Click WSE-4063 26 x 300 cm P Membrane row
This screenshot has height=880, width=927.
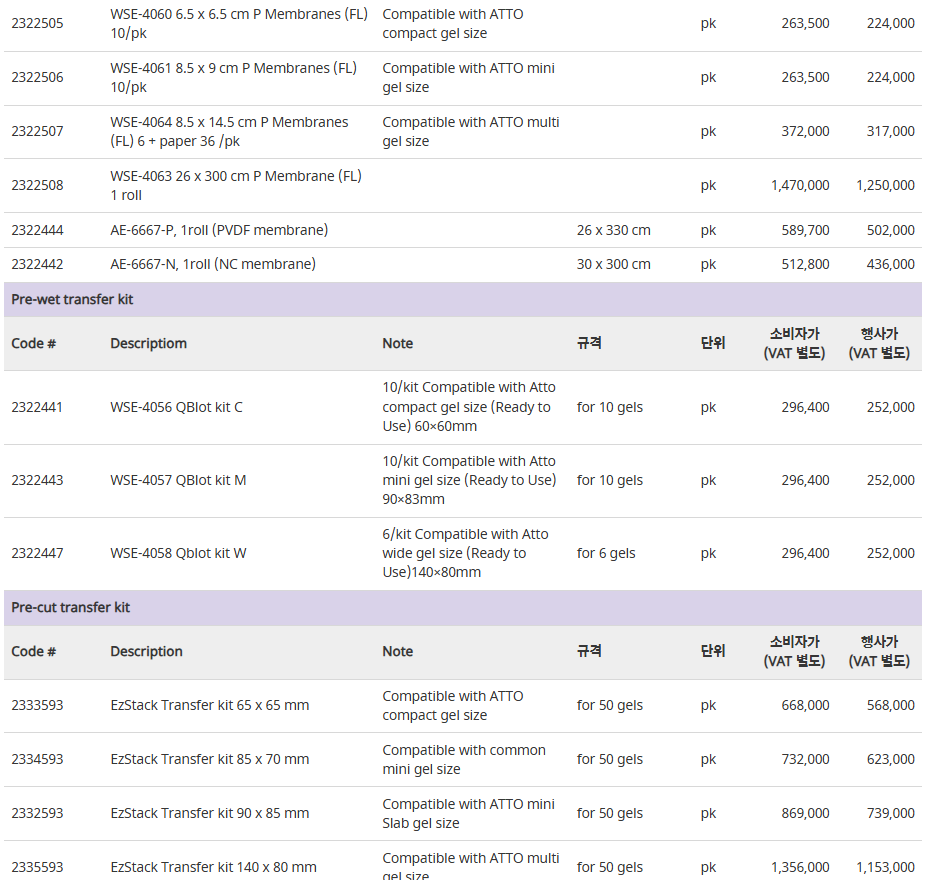(463, 186)
